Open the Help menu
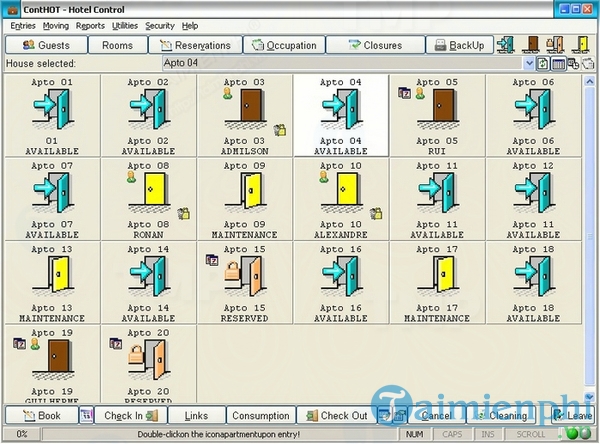 tap(190, 26)
